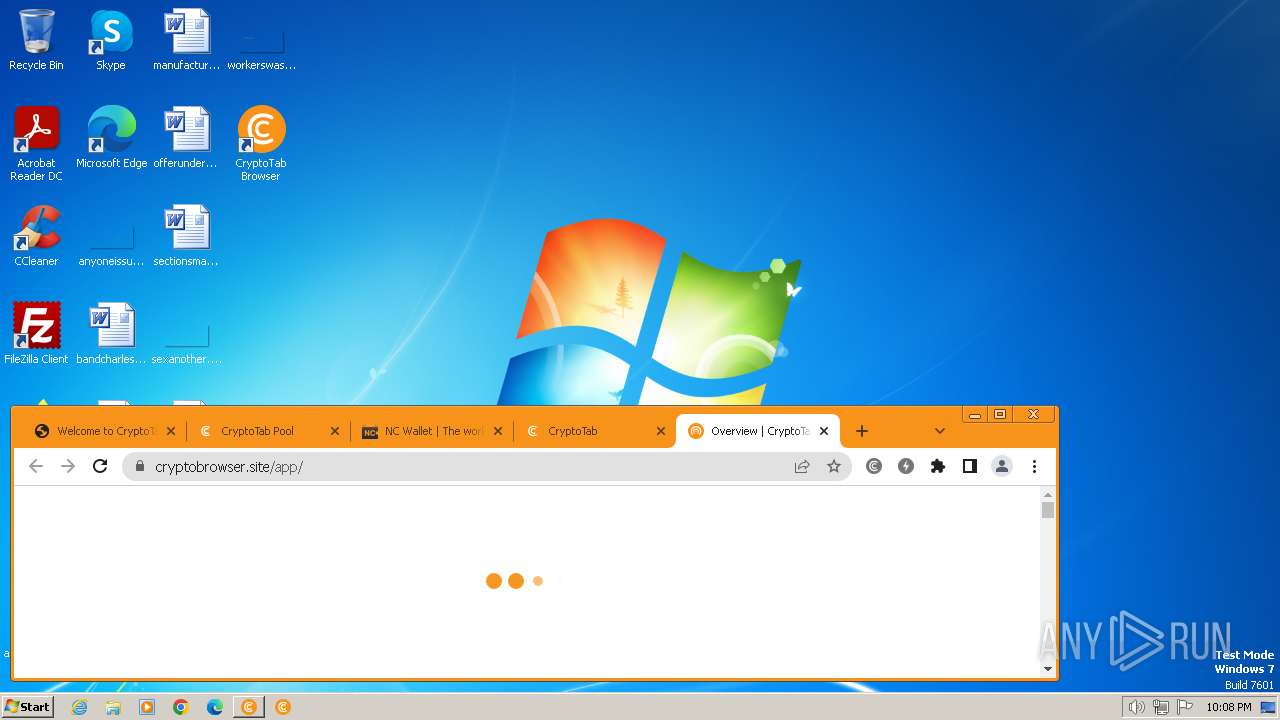This screenshot has height=720, width=1280.
Task: Click the page scrollbar up arrow
Action: (1048, 495)
